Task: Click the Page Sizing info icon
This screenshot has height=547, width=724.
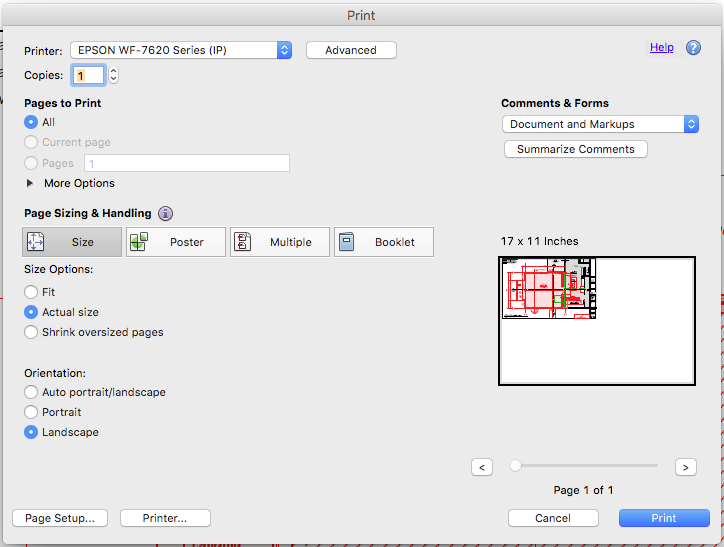Action: point(165,213)
